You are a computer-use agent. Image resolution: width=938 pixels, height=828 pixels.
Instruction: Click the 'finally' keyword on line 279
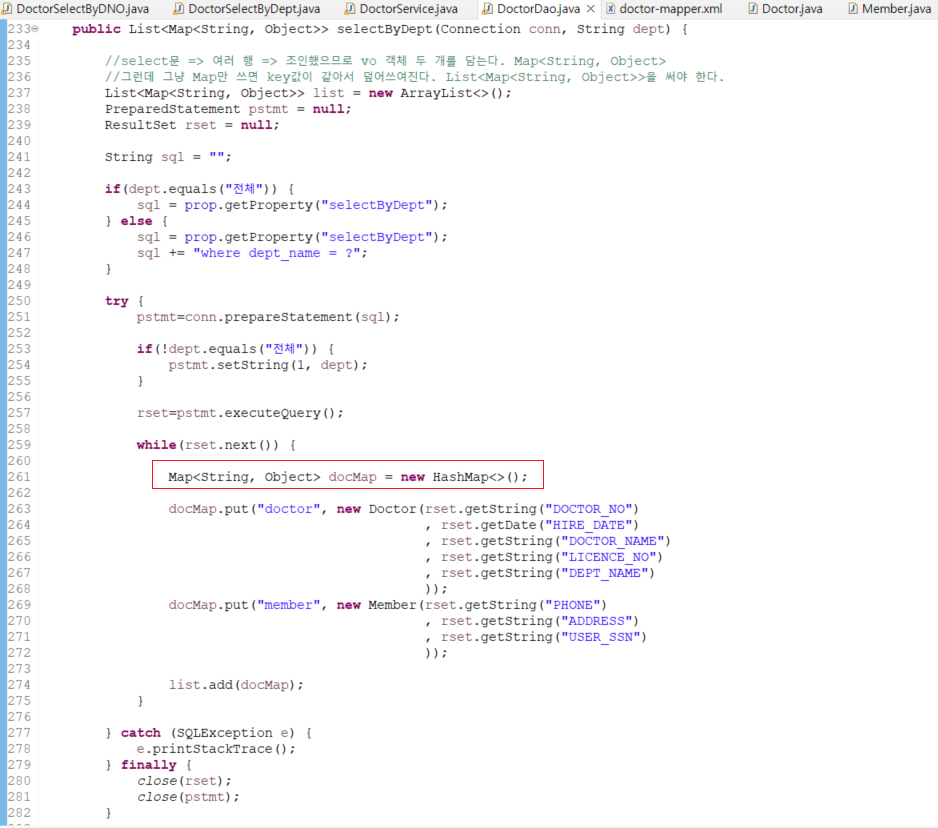[148, 765]
